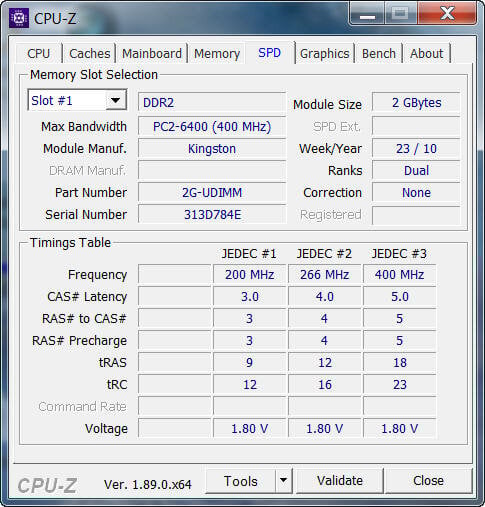The width and height of the screenshot is (485, 507).
Task: Click the CPU-Z app icon in title bar
Action: coord(19,18)
